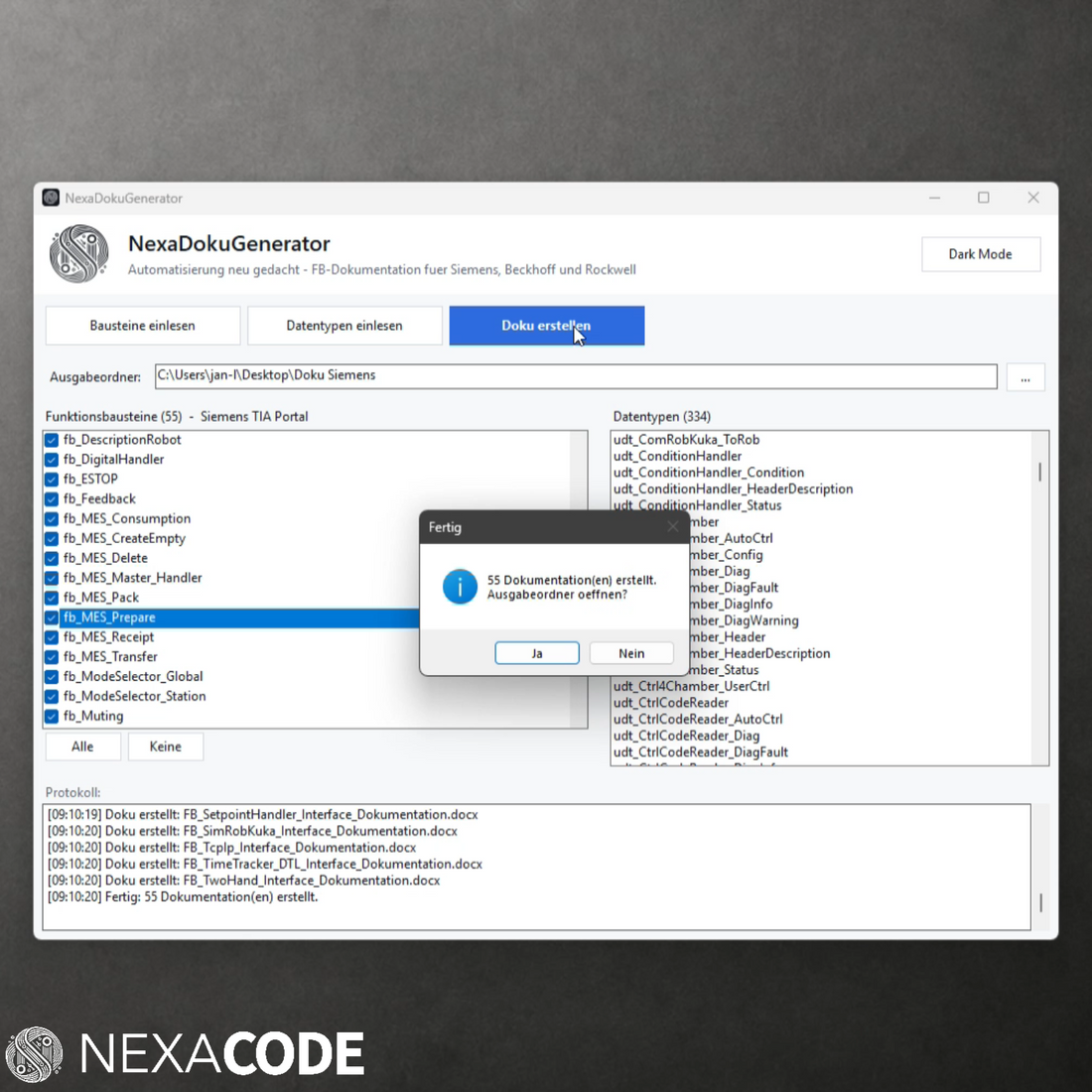
Task: Uncheck fb_ESTOP checkbox
Action: click(x=52, y=479)
